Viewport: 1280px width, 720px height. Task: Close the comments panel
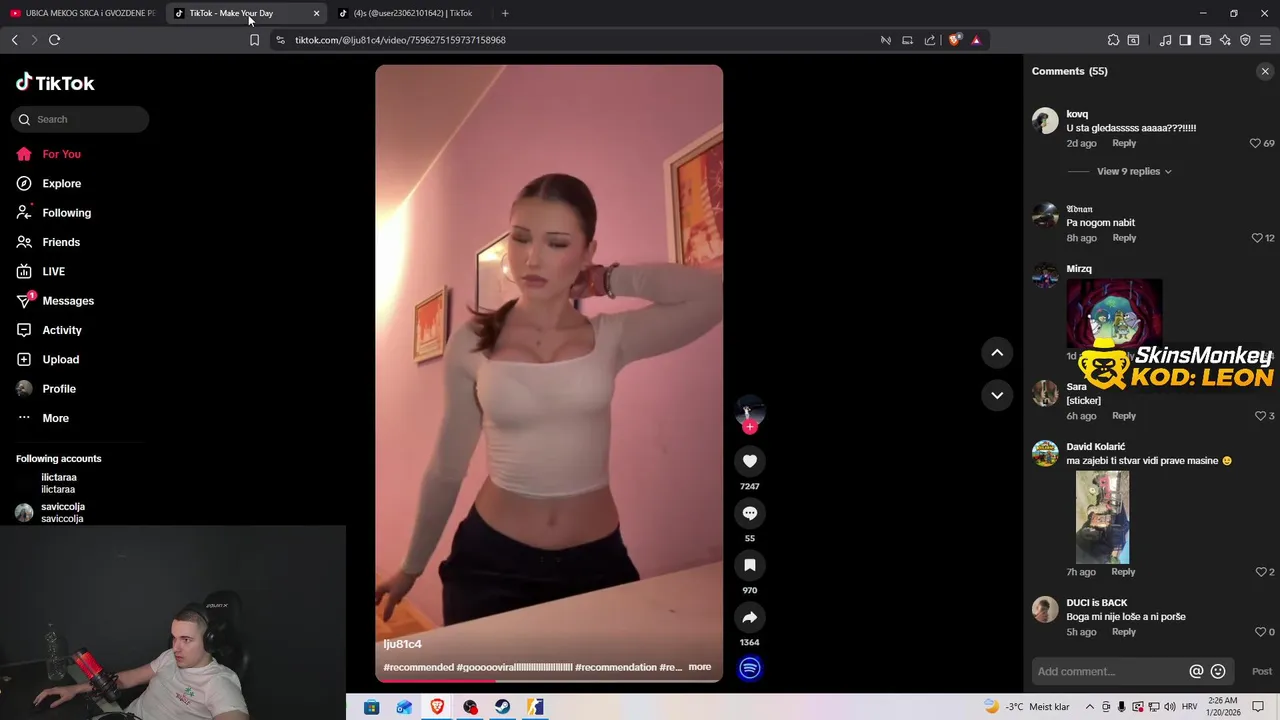1265,71
